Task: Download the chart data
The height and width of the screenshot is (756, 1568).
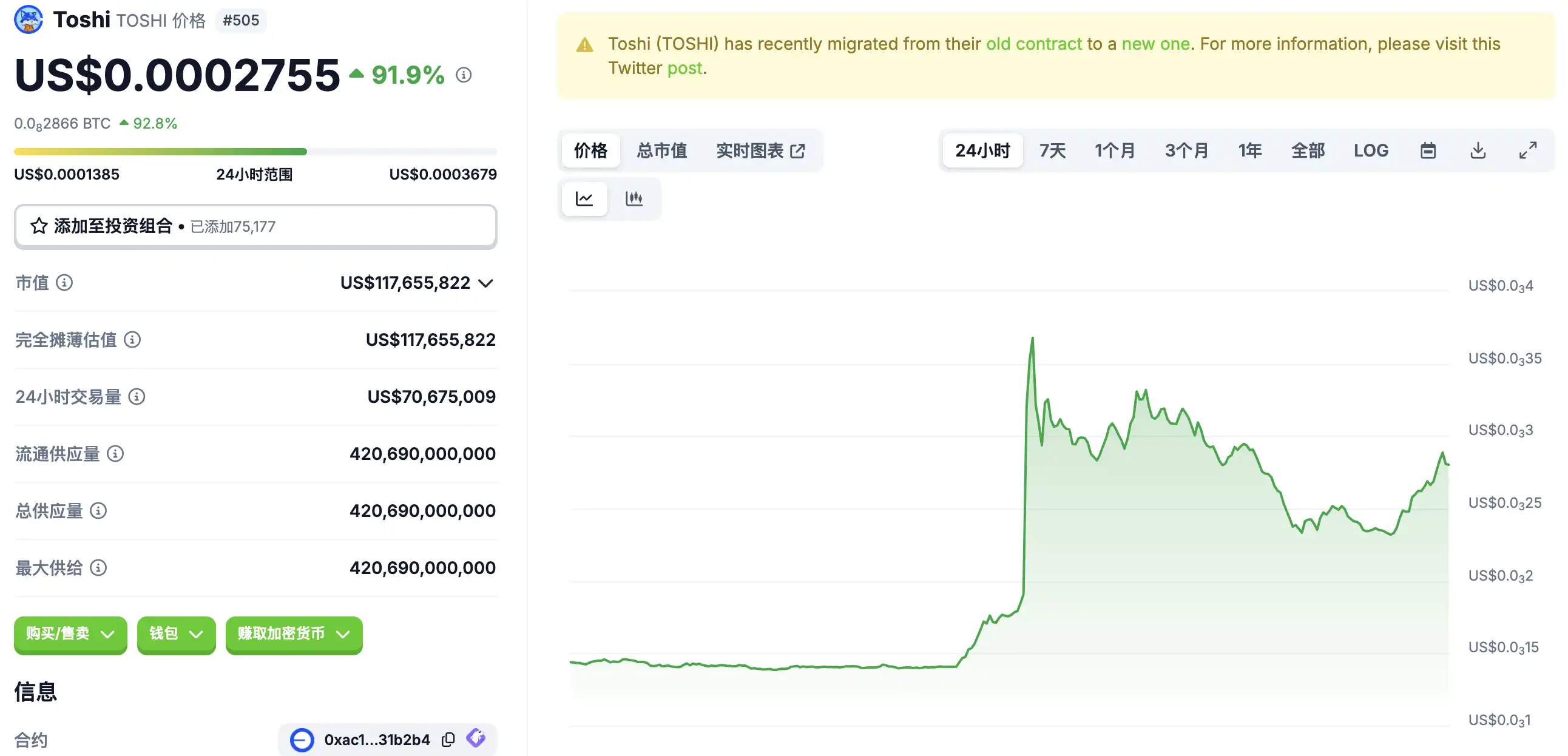Action: [x=1478, y=150]
